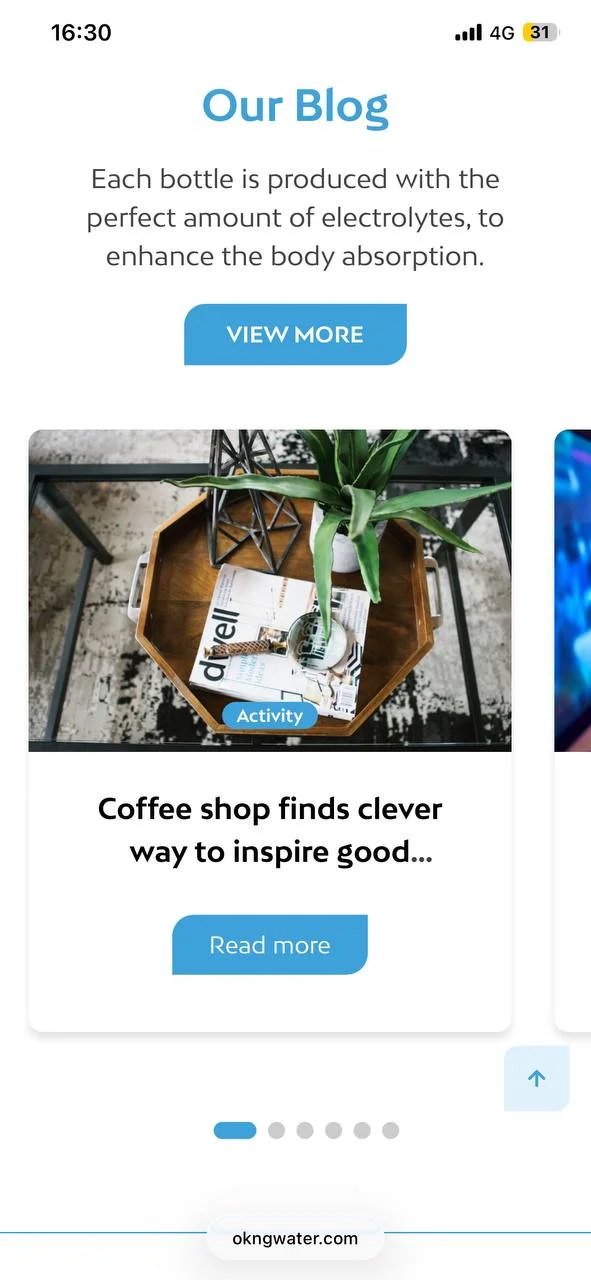This screenshot has height=1280, width=591.
Task: Tap the okngwater.com address pill
Action: coord(295,1238)
